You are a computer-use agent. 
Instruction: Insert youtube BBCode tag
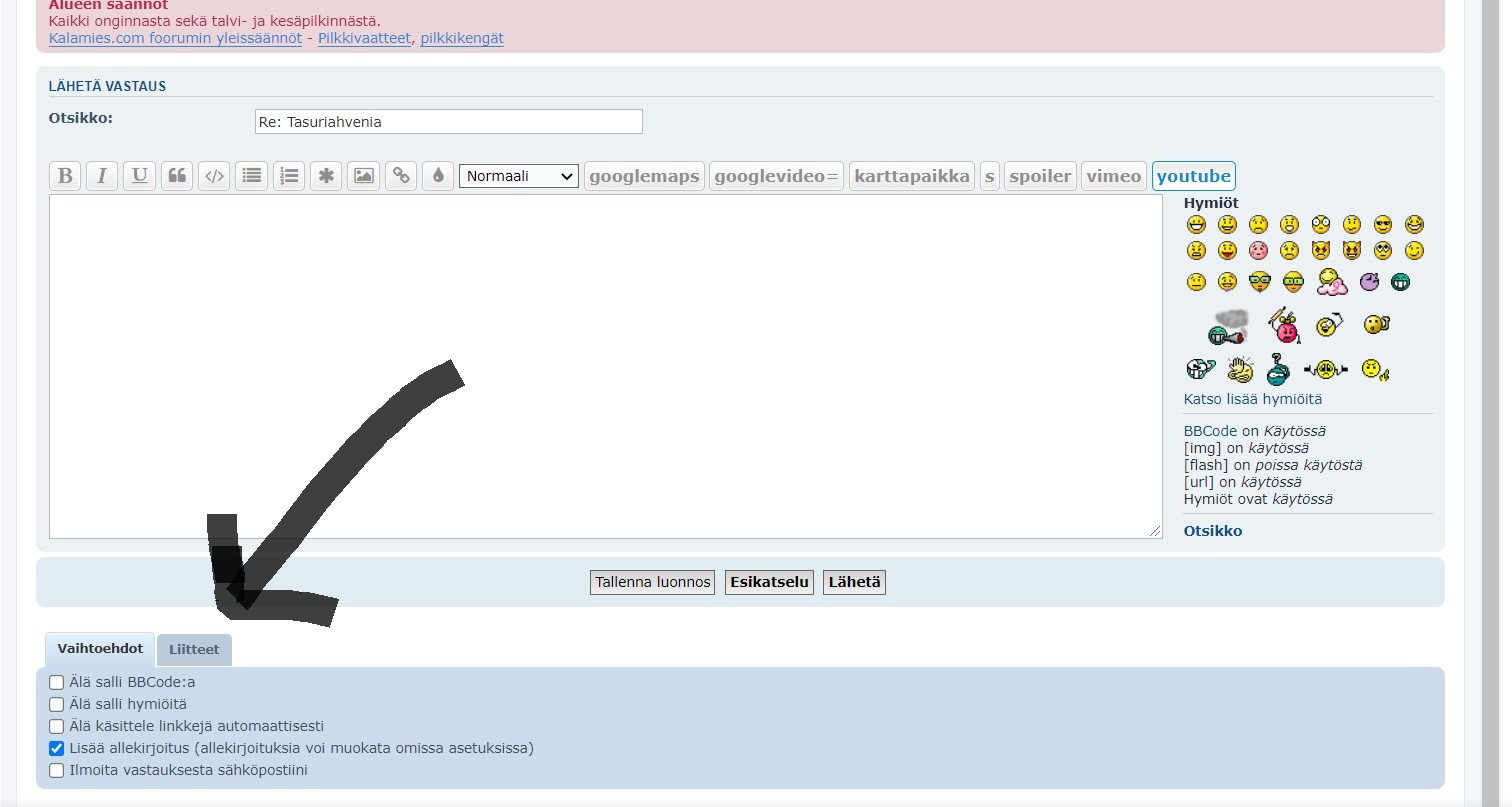coord(1193,176)
